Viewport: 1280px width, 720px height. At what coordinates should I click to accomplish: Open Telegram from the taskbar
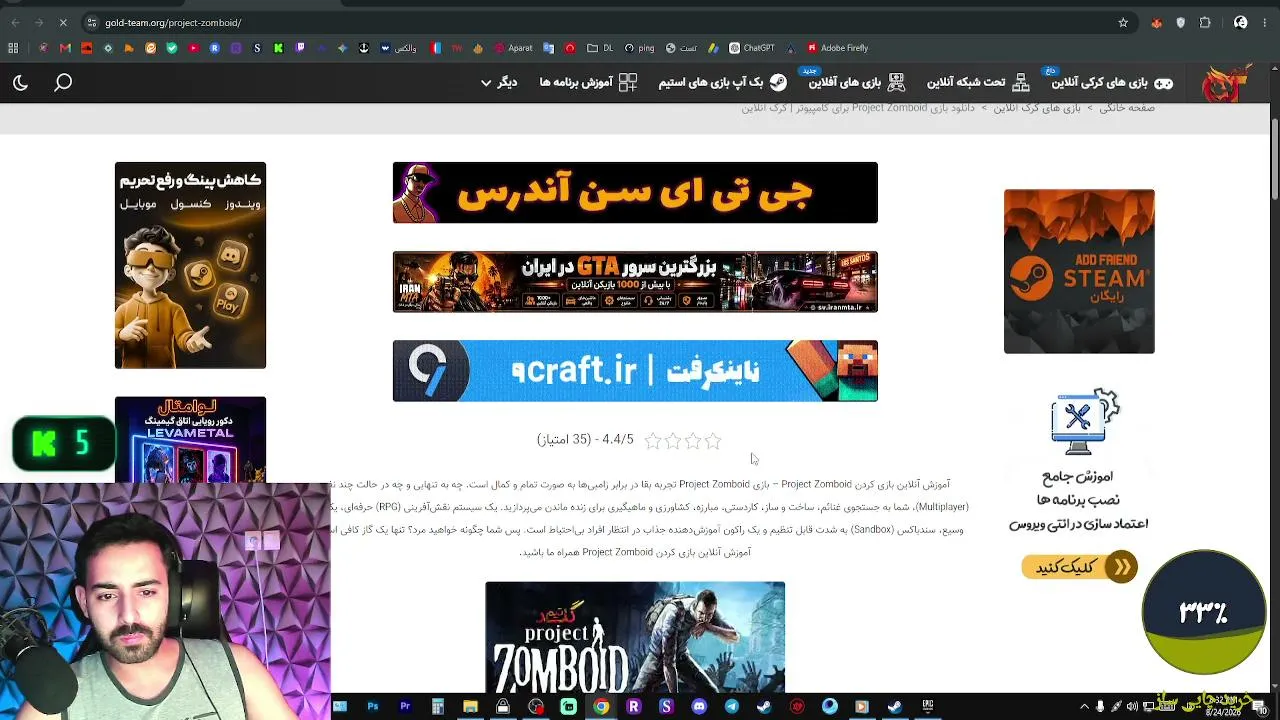[x=732, y=707]
